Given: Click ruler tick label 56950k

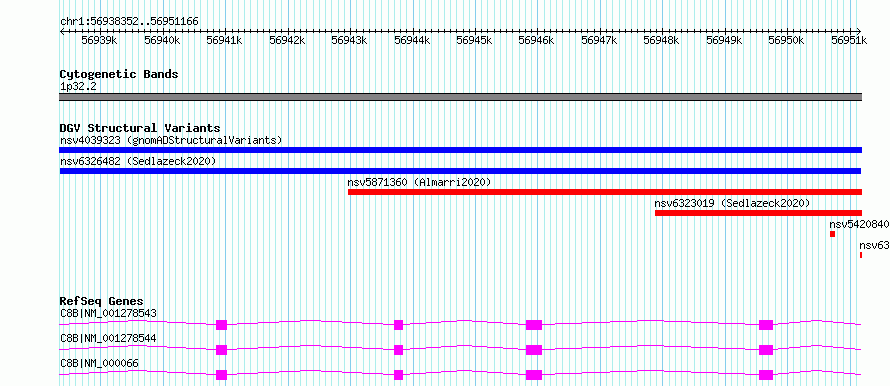Looking at the screenshot, I should [786, 40].
